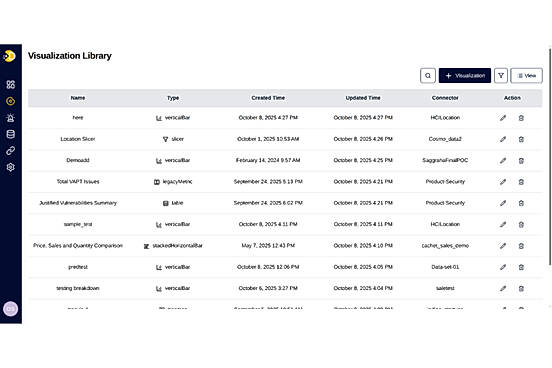The width and height of the screenshot is (552, 368).
Task: Edit the Total VAPT Issues row
Action: point(503,182)
